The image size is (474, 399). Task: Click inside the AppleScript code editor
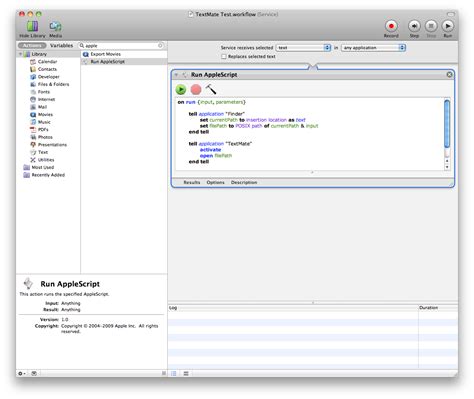[x=310, y=134]
